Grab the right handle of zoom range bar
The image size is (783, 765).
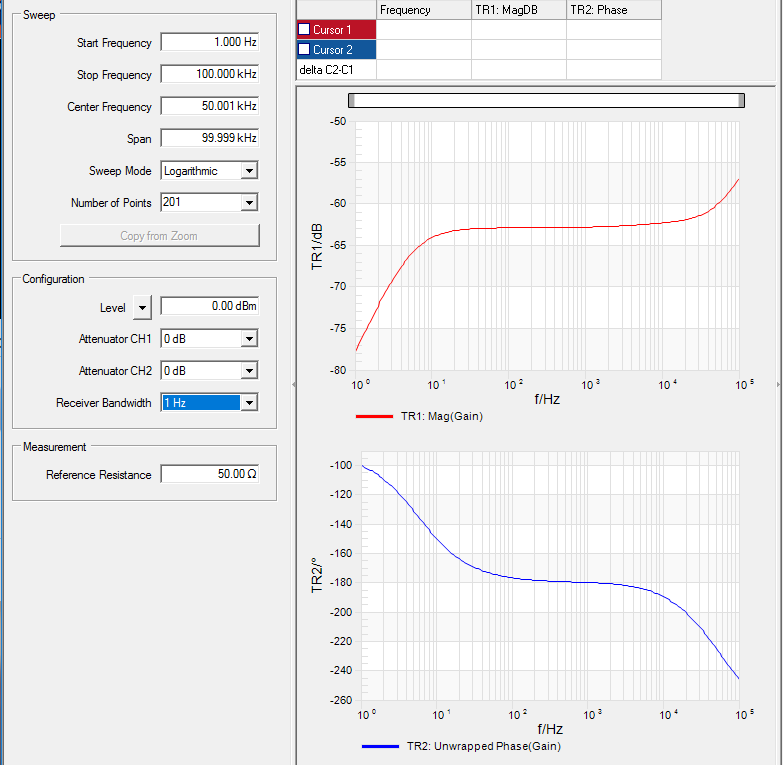tap(741, 100)
